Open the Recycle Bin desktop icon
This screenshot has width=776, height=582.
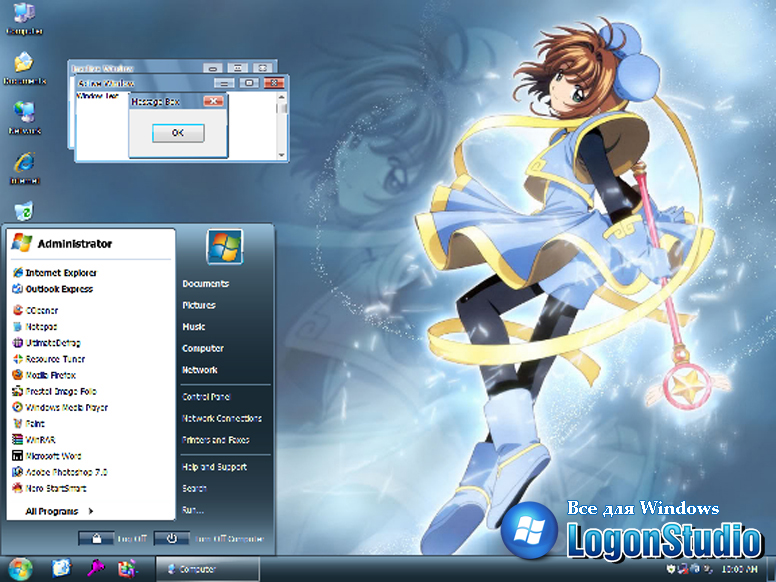click(x=24, y=211)
